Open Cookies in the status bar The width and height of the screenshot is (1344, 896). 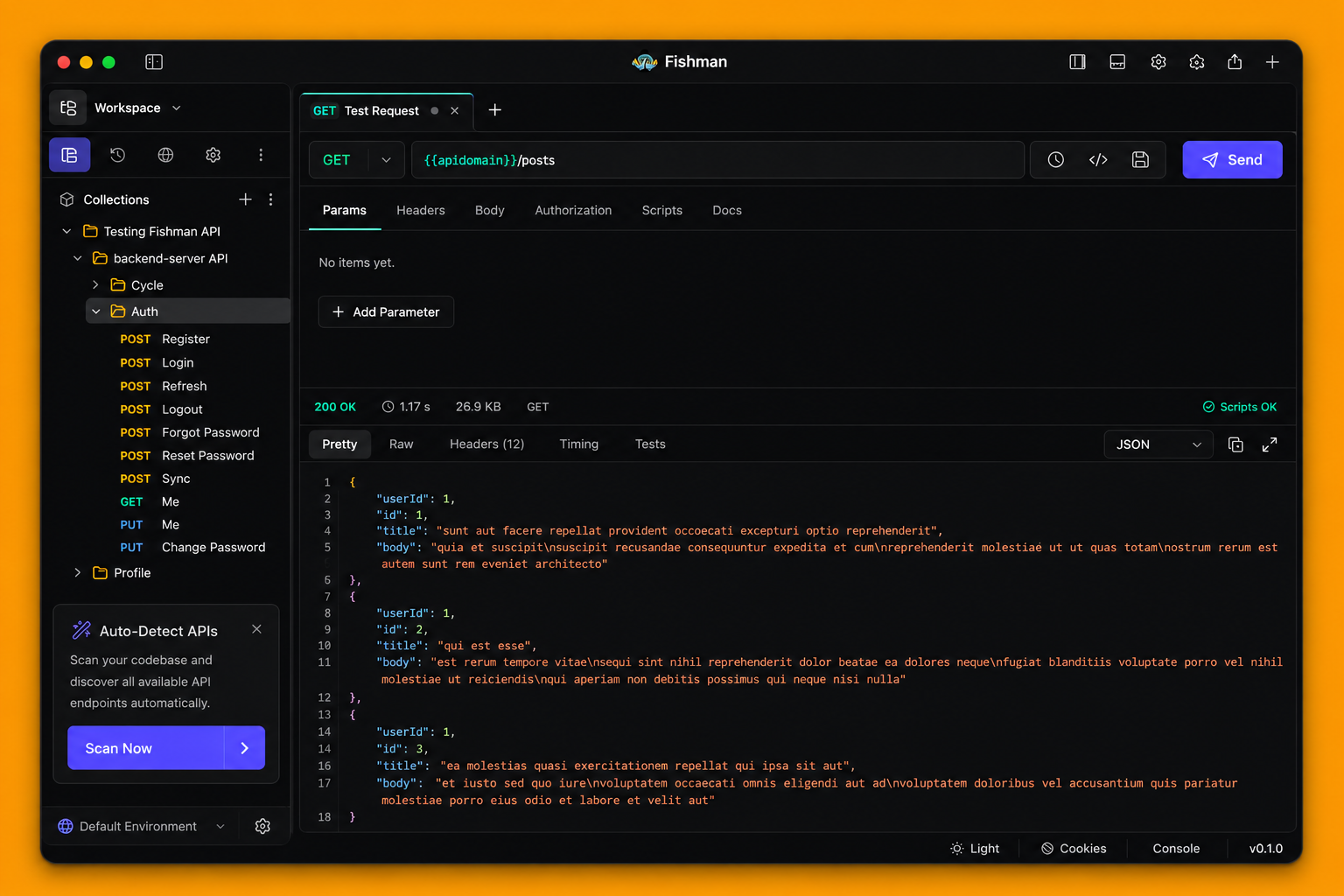point(1074,849)
